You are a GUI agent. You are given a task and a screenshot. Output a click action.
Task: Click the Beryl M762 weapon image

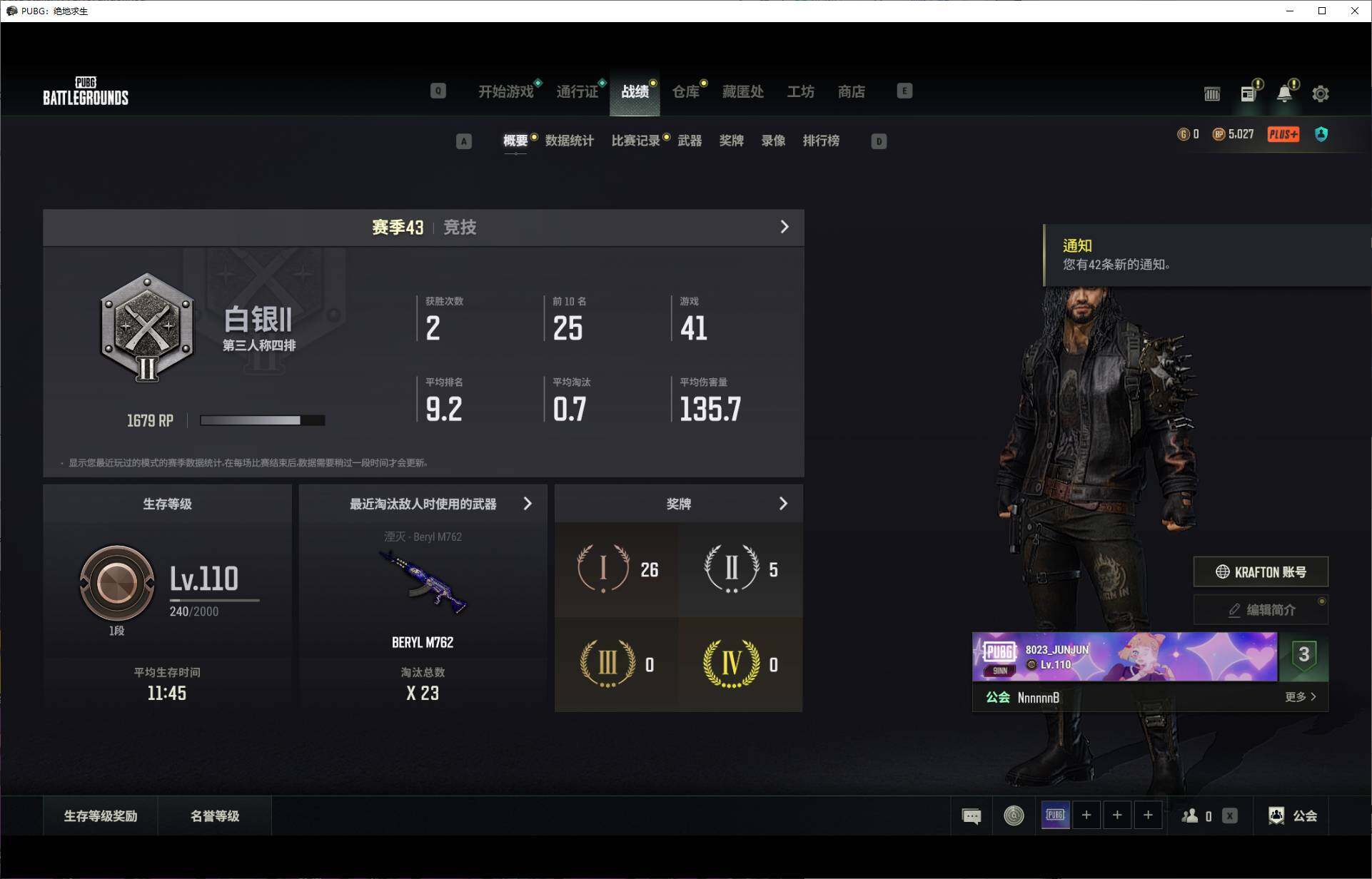[x=423, y=584]
